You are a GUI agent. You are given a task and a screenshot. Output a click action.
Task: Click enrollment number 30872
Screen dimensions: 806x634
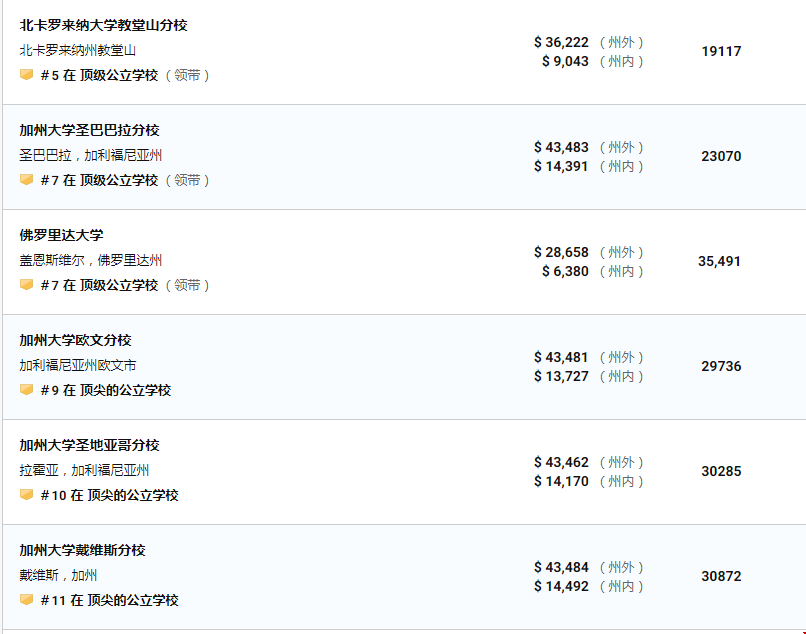click(x=721, y=576)
